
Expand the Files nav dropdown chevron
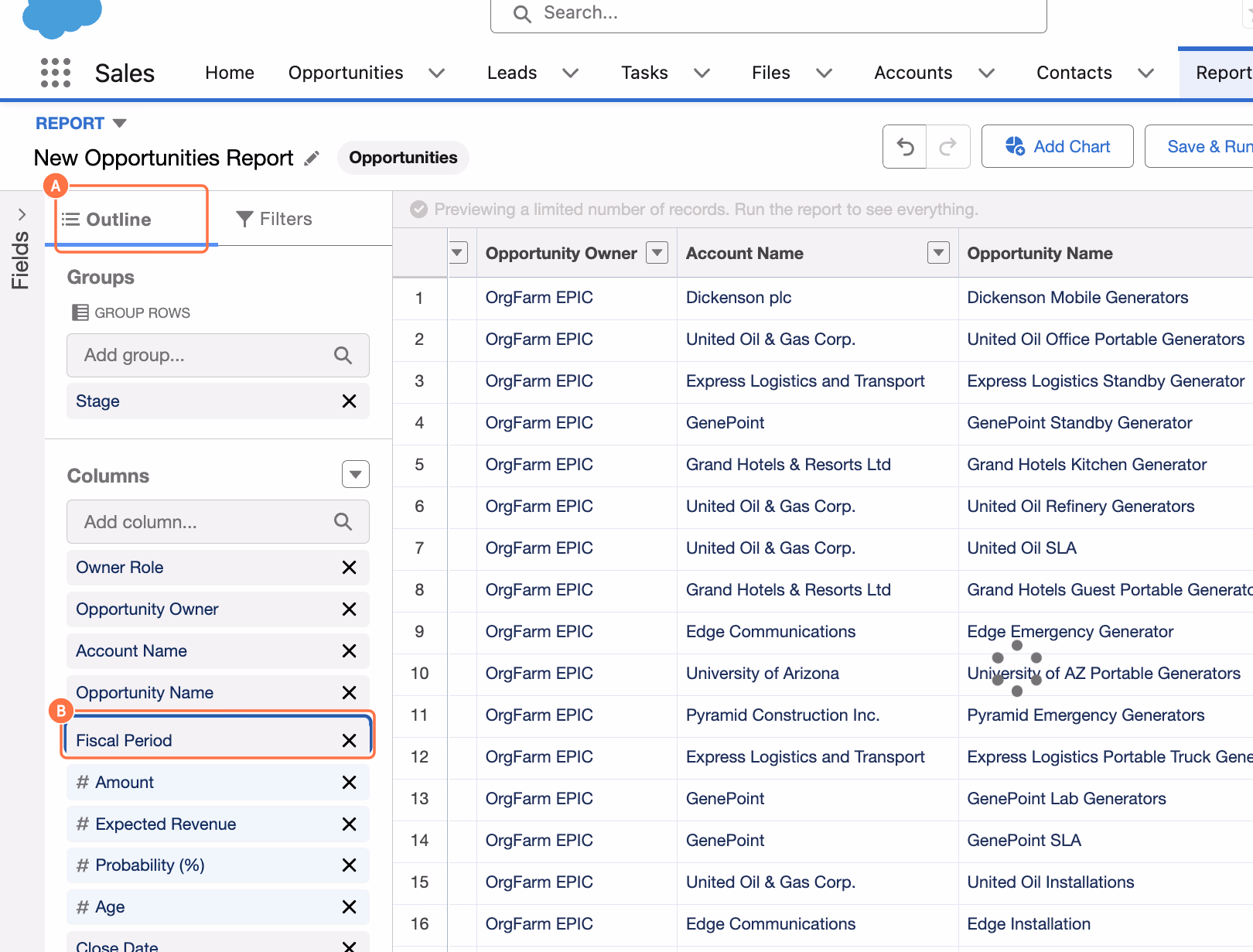coord(825,73)
